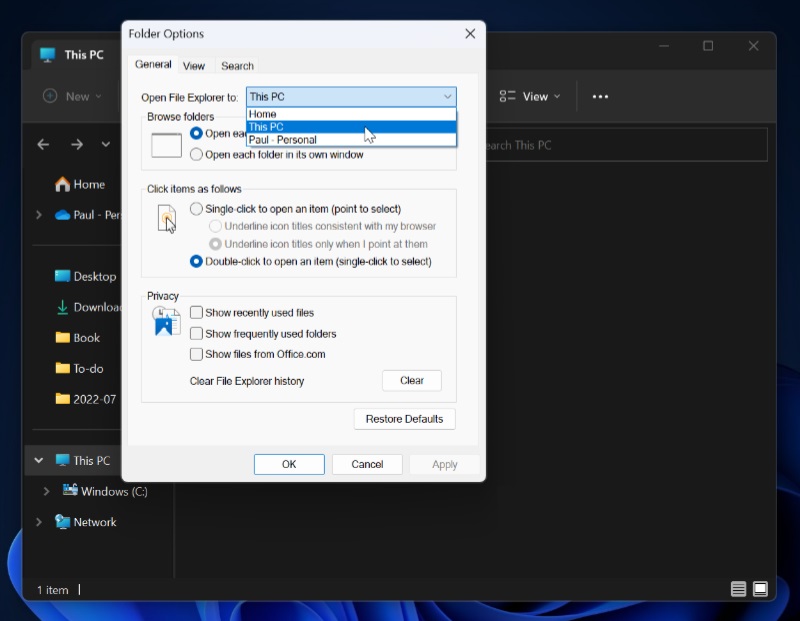Select the Network icon in navigation pane
This screenshot has height=621, width=800.
coord(63,522)
